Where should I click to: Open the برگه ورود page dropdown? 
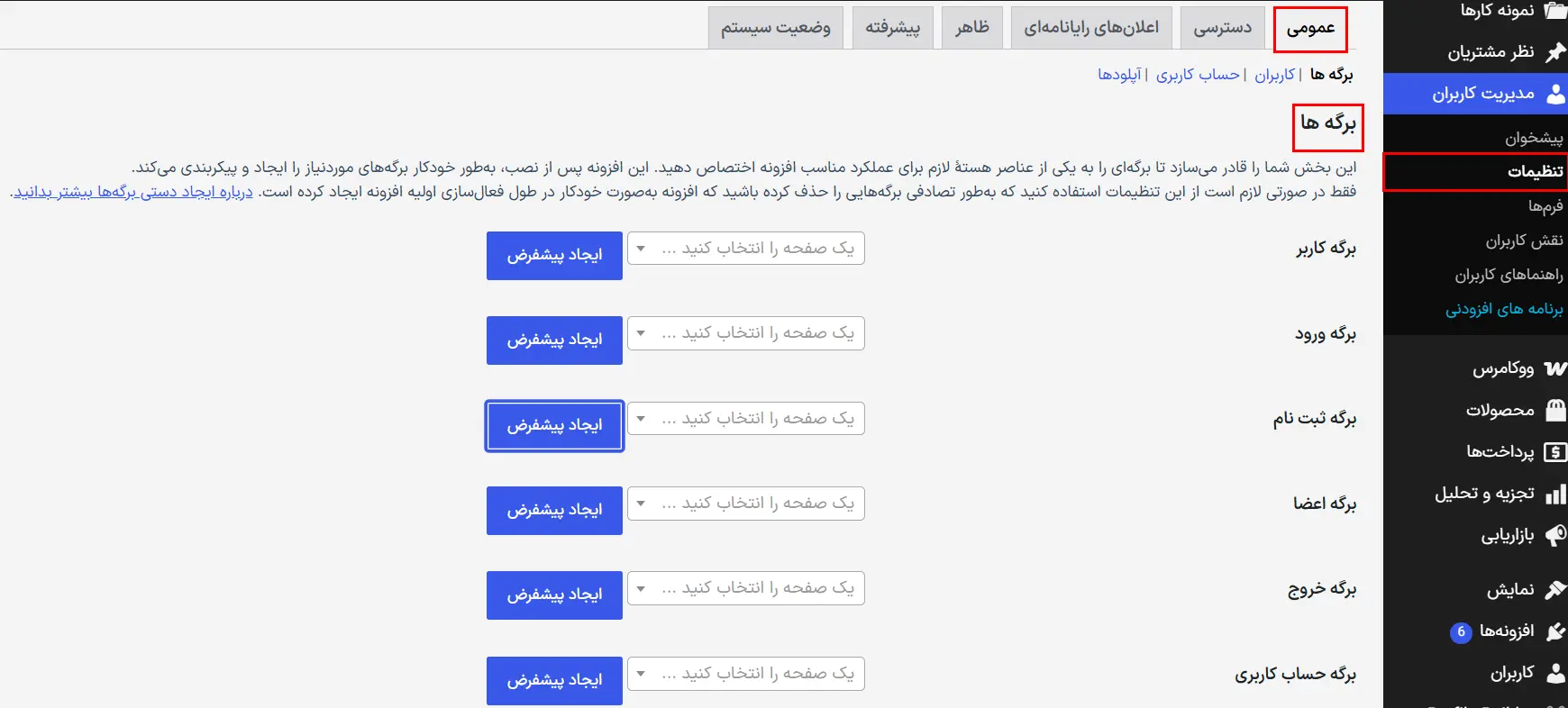(746, 333)
